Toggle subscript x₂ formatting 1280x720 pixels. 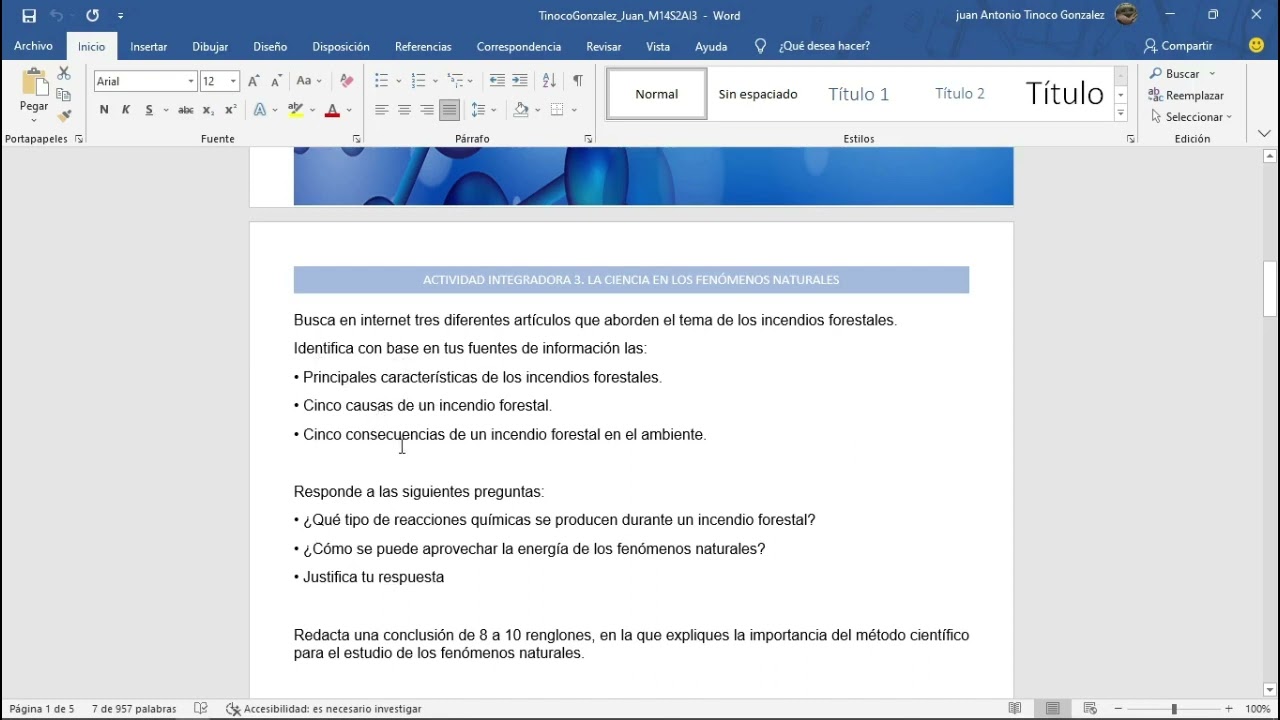coord(208,110)
